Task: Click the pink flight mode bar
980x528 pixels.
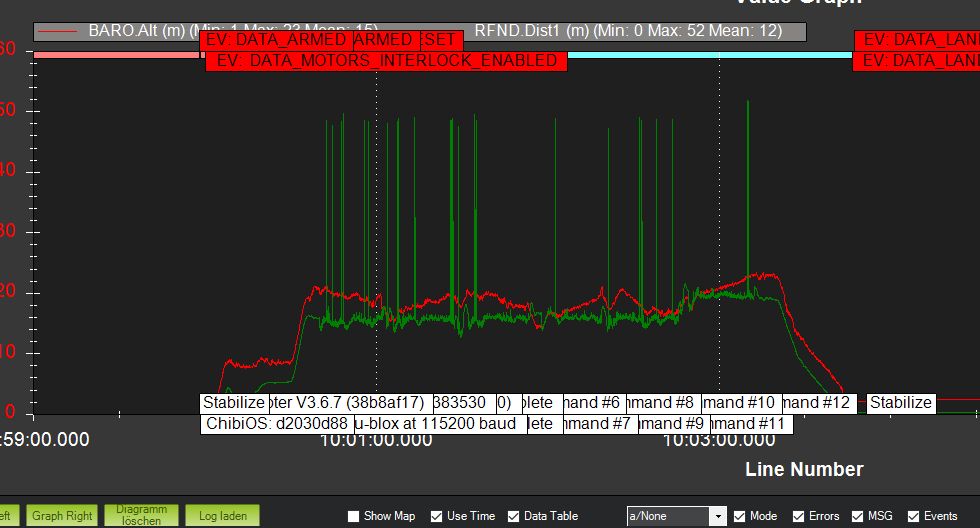Action: [x=116, y=55]
